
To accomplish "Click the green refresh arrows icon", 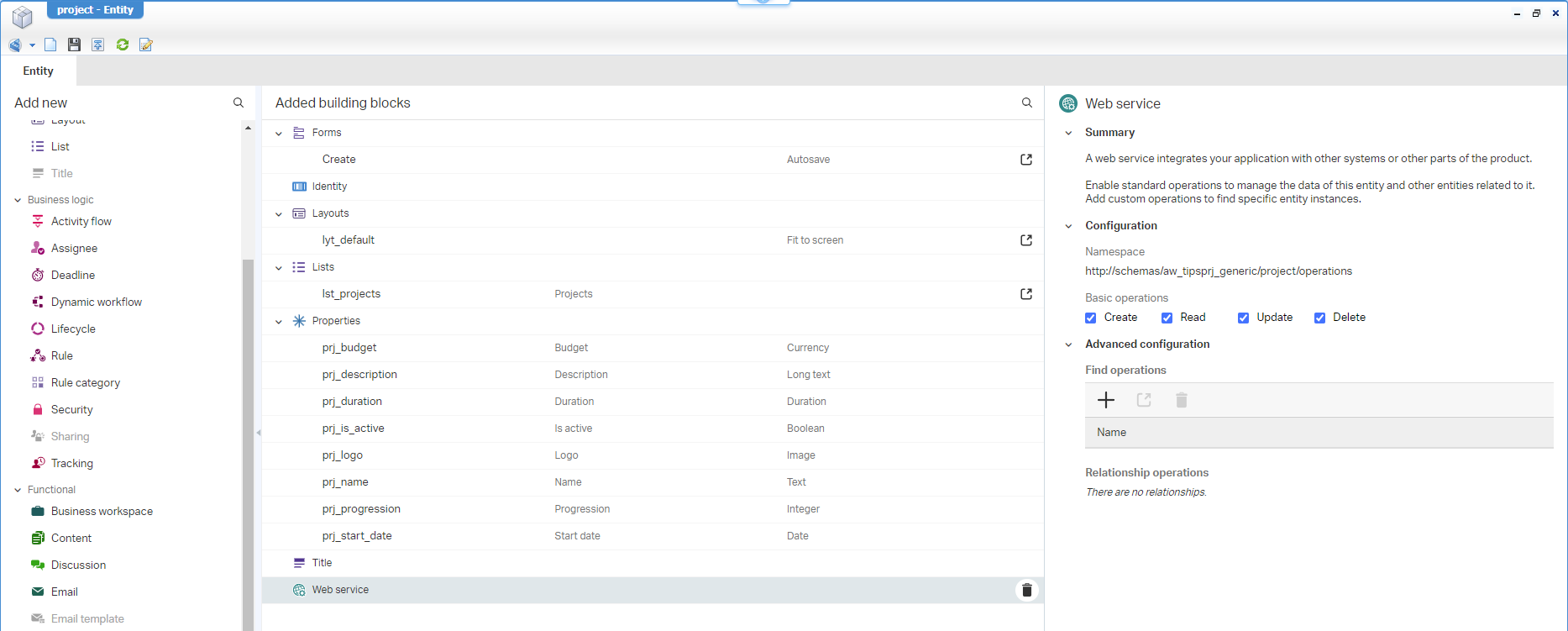I will coord(123,45).
